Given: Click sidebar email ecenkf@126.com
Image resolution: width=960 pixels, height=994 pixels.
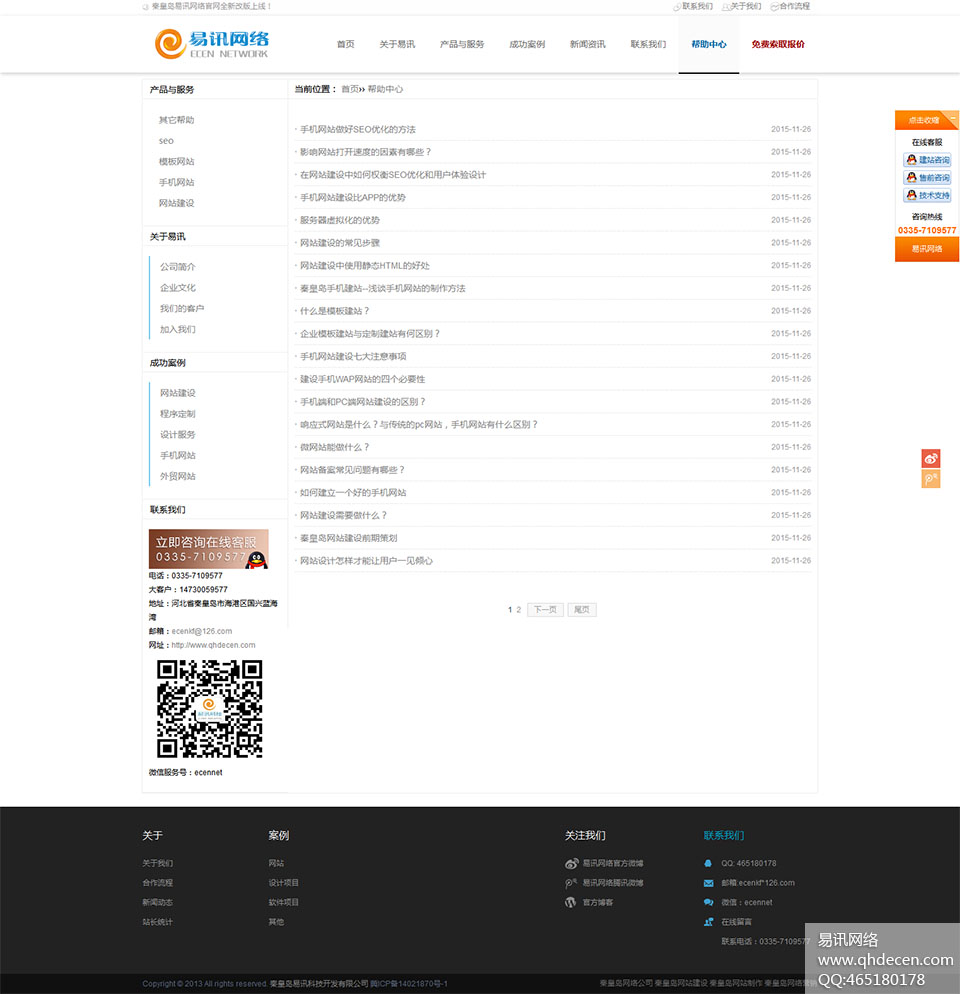Looking at the screenshot, I should pos(202,631).
